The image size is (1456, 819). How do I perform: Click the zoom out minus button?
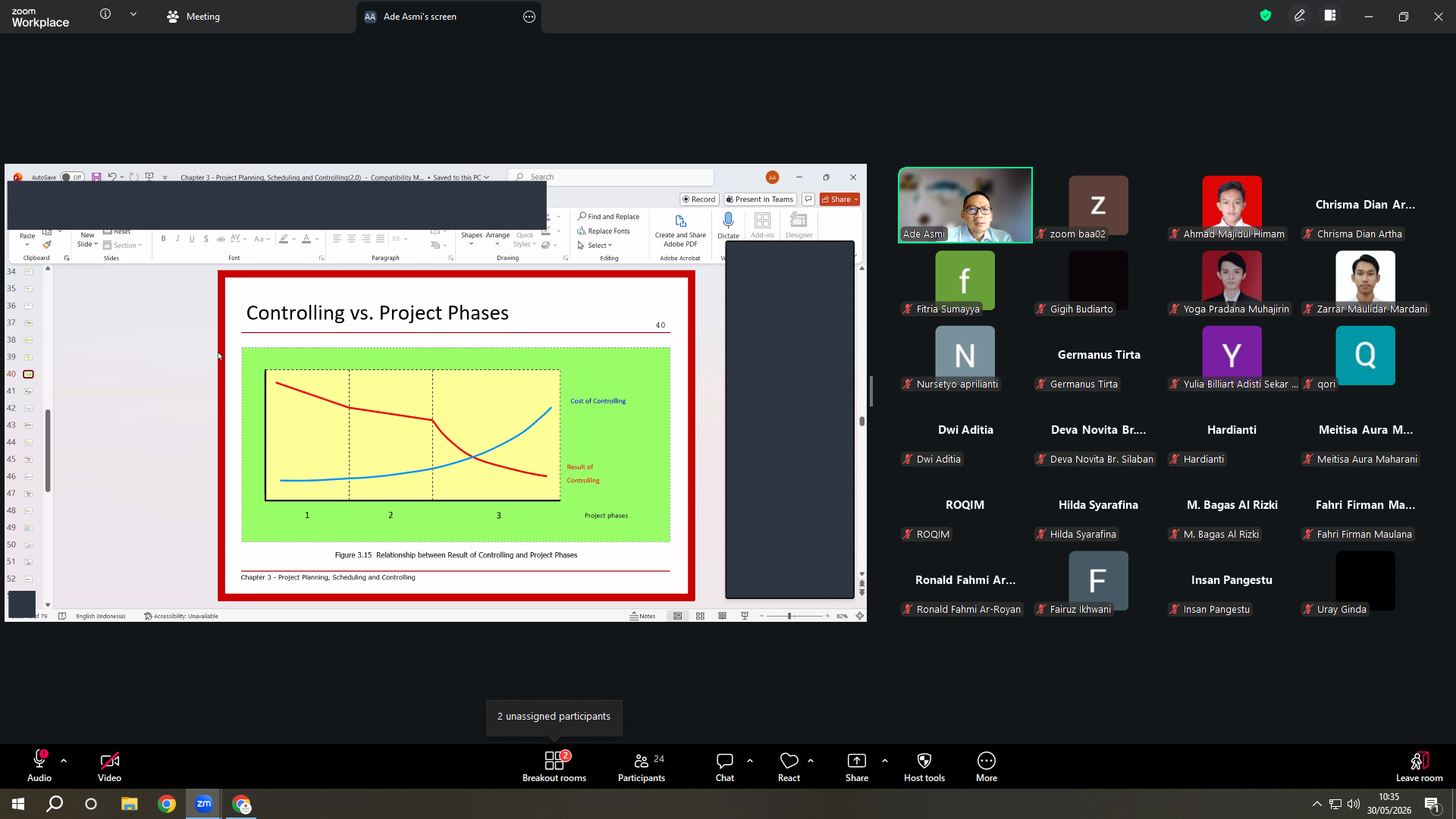[761, 616]
